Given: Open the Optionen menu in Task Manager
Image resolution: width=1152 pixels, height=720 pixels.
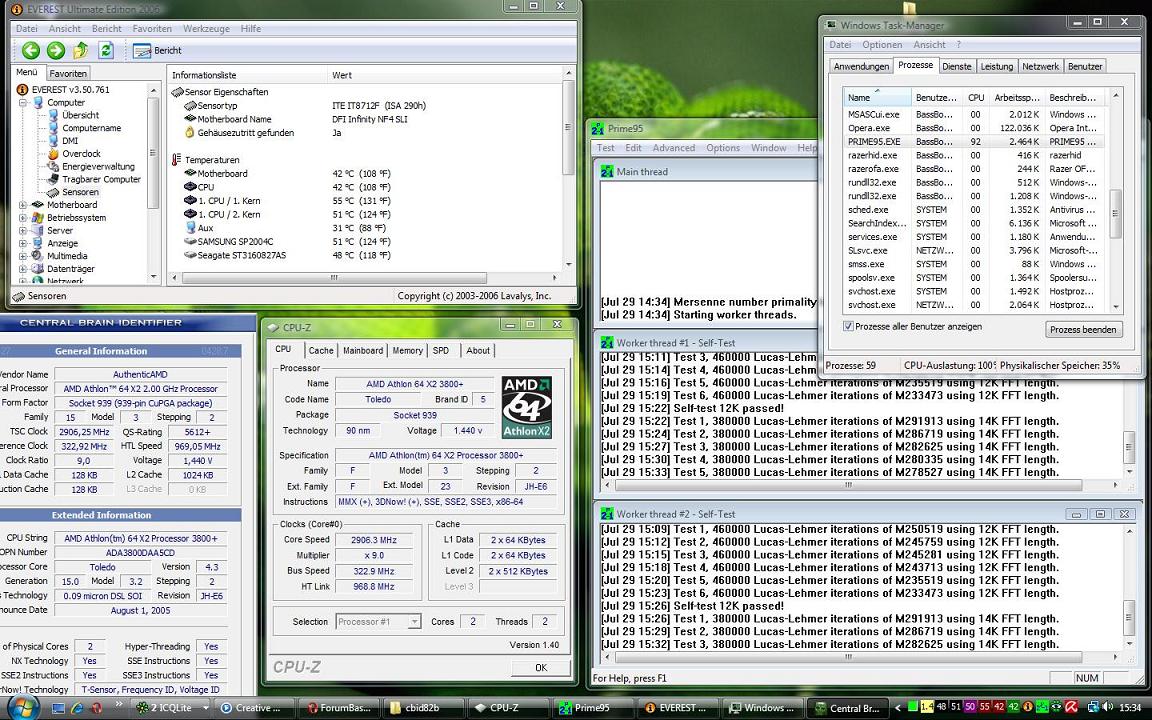Looking at the screenshot, I should [882, 45].
